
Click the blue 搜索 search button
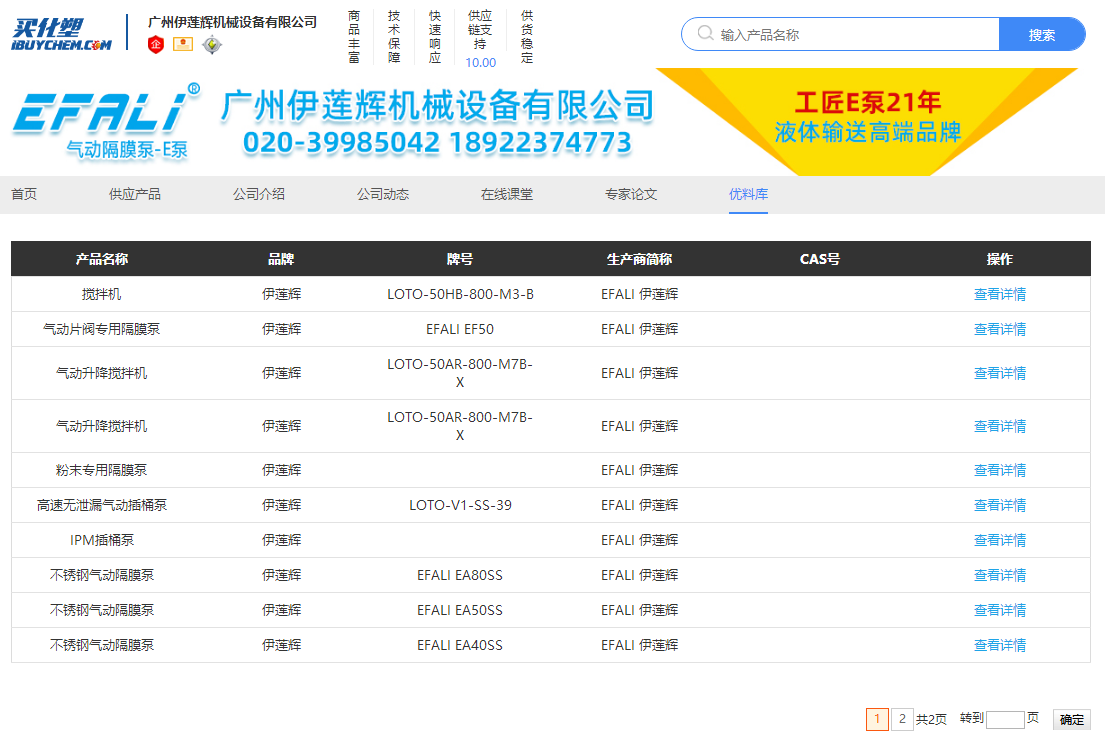tap(1042, 35)
